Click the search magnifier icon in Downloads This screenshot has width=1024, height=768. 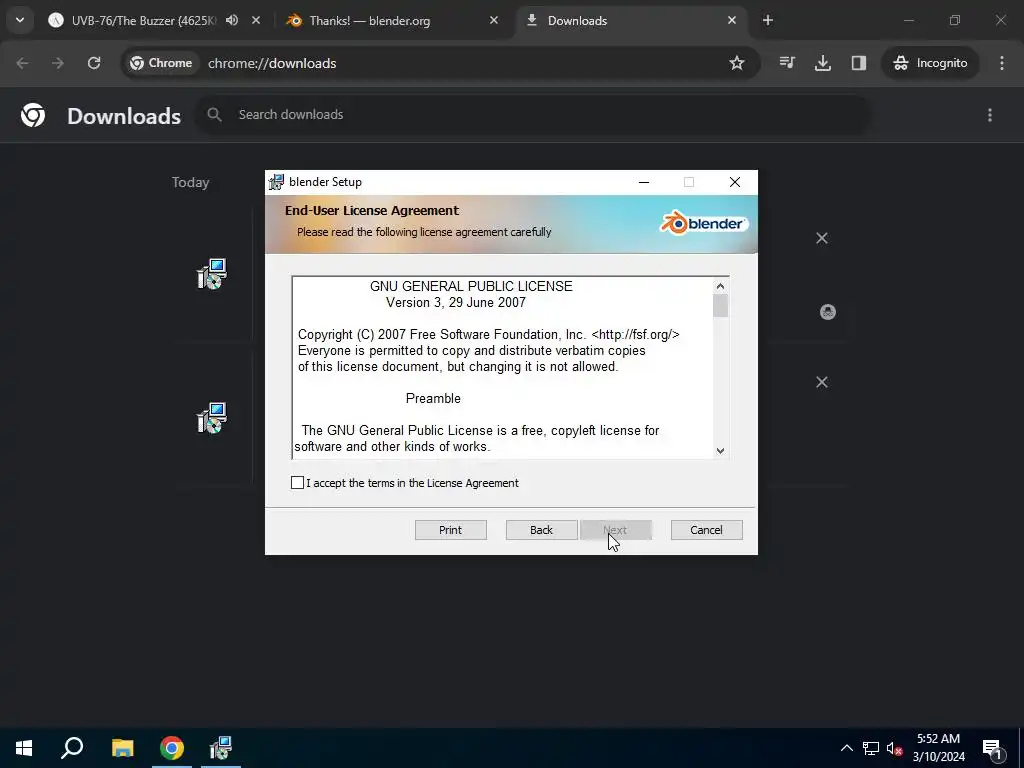pyautogui.click(x=214, y=115)
